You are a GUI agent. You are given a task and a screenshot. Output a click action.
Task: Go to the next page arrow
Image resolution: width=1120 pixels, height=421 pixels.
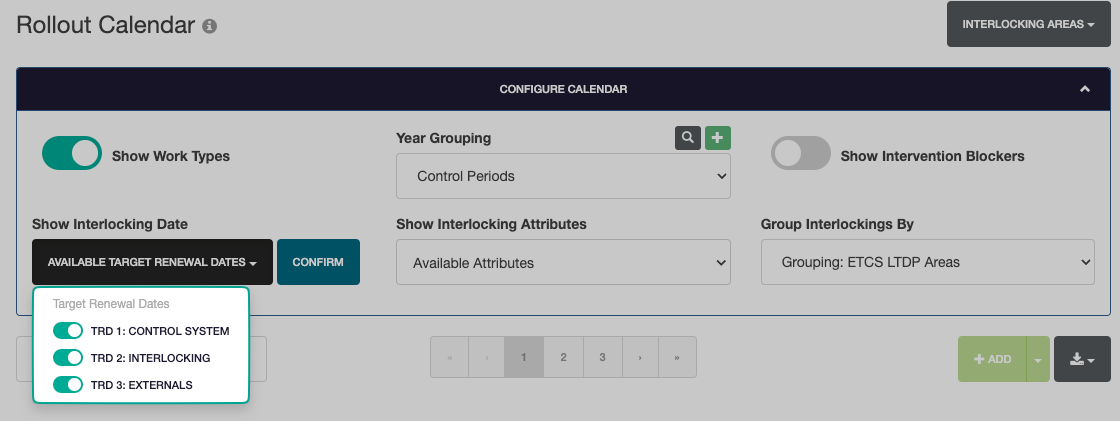coord(640,357)
